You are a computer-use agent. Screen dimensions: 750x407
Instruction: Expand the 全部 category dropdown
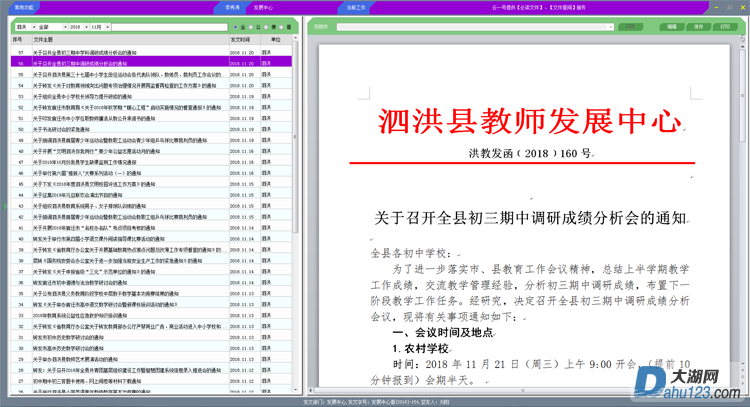tap(53, 27)
